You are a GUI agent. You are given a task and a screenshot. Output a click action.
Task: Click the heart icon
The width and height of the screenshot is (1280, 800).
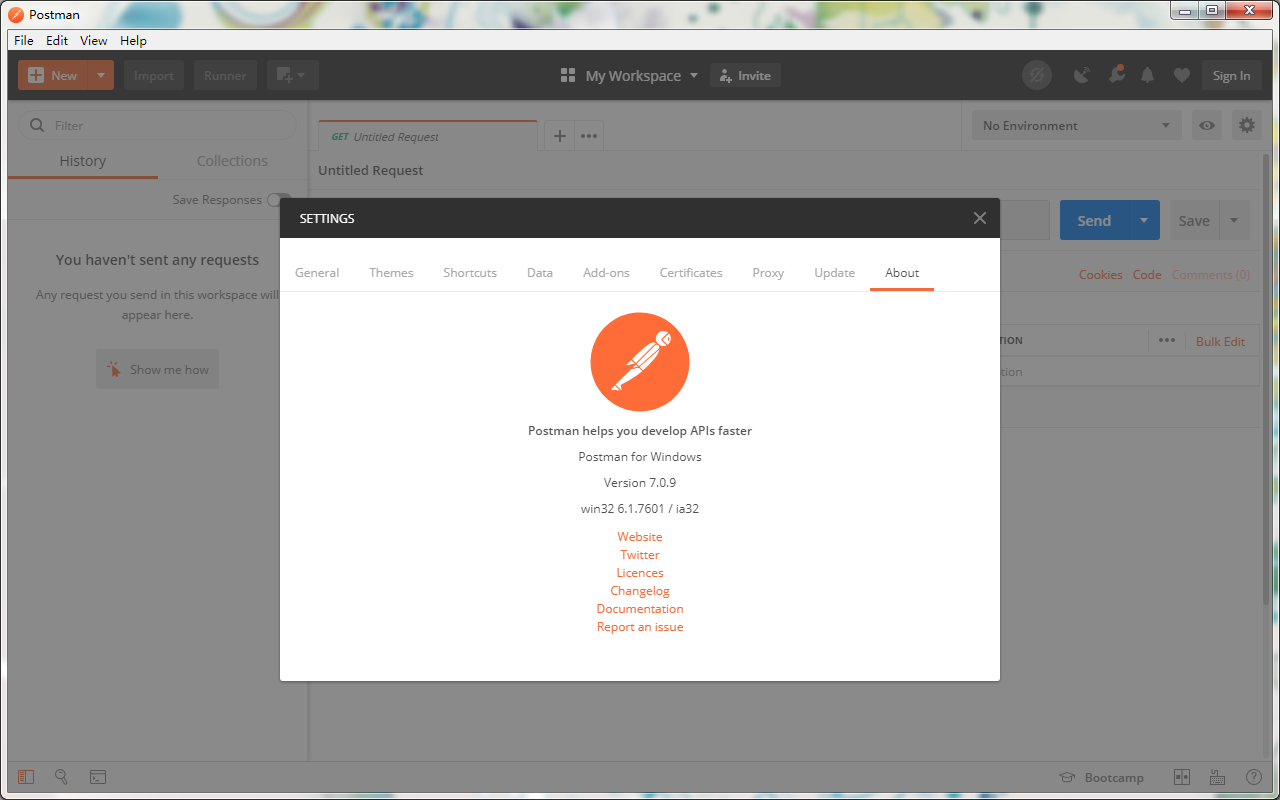[x=1182, y=75]
